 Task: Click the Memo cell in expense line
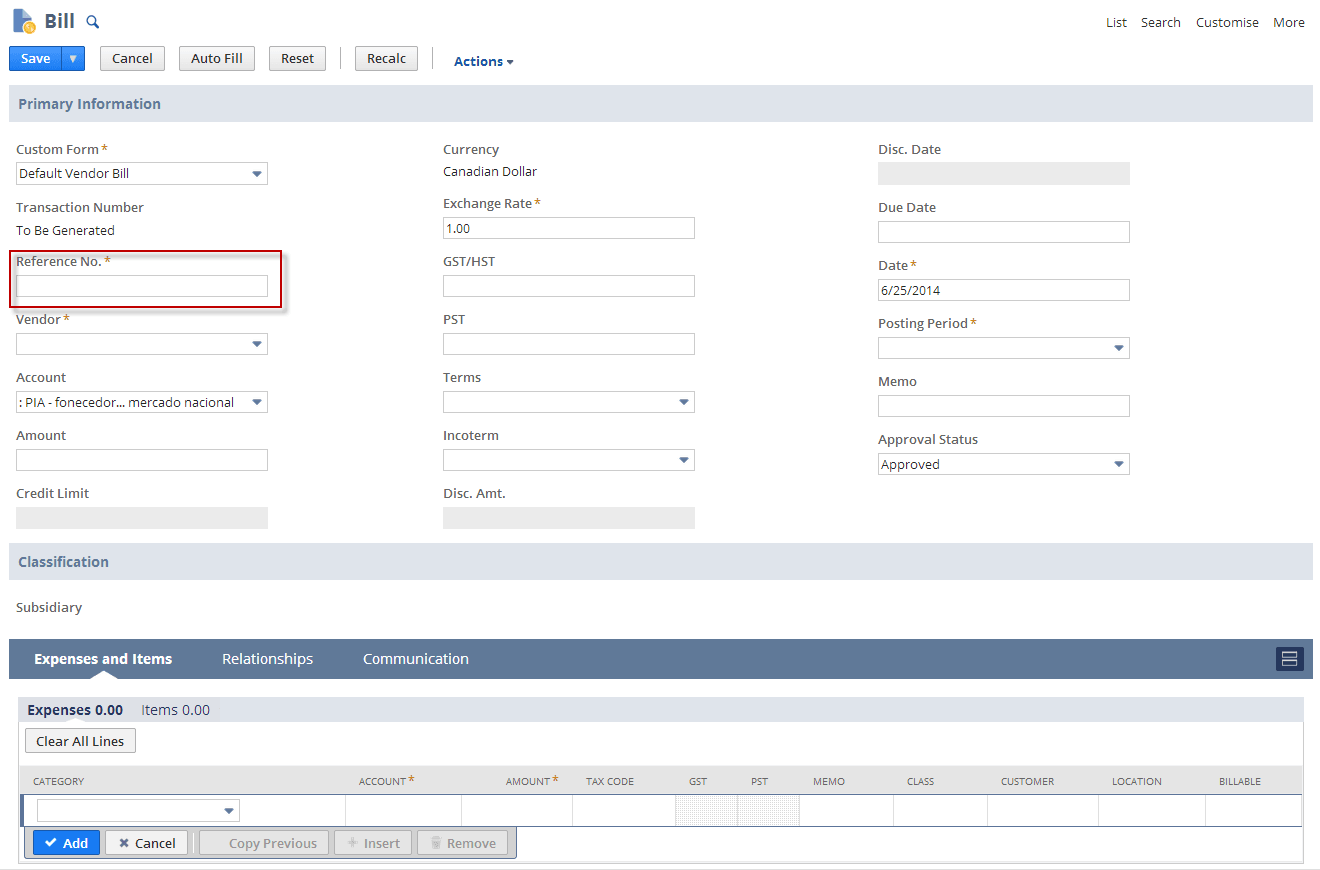coord(846,811)
